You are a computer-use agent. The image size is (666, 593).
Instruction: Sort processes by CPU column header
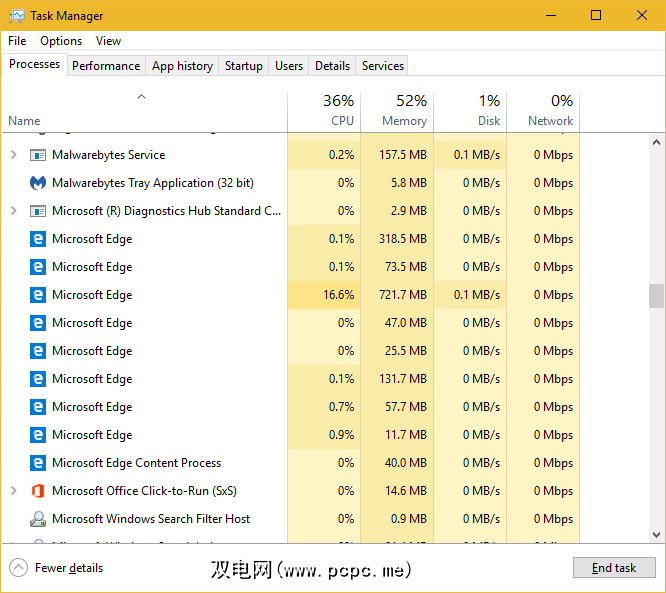tap(324, 111)
